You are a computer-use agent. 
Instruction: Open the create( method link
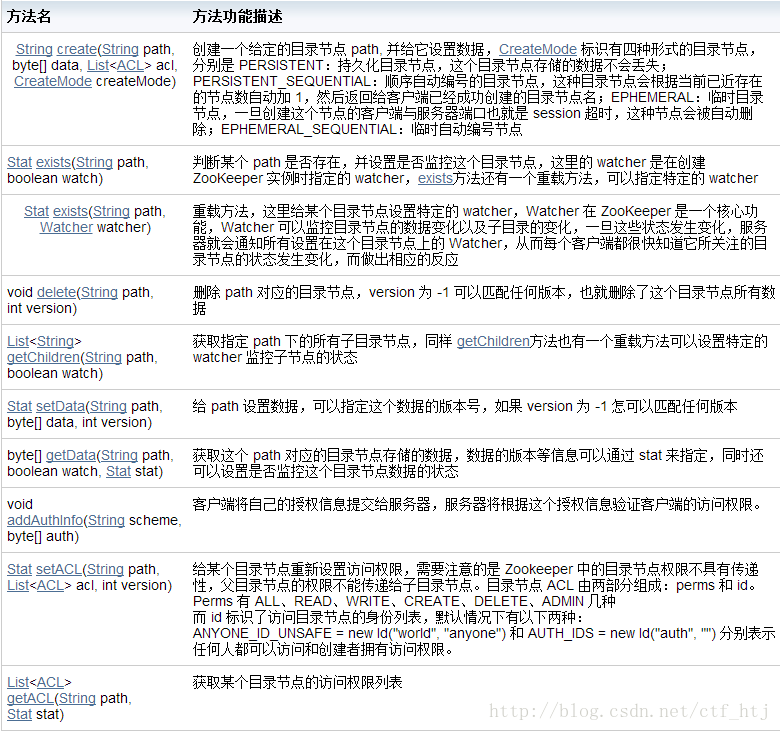(x=79, y=49)
